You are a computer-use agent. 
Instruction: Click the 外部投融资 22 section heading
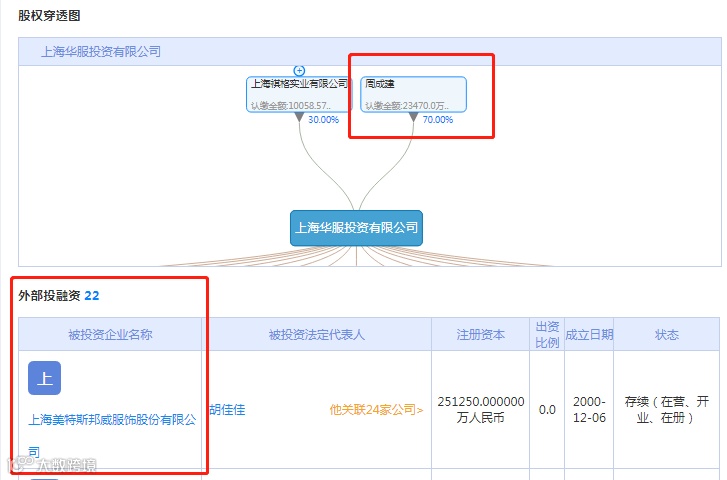pos(59,295)
